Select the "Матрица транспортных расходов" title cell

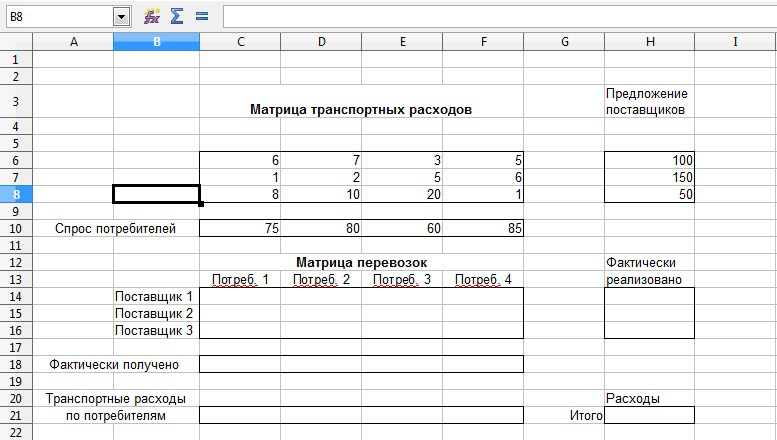tap(360, 110)
